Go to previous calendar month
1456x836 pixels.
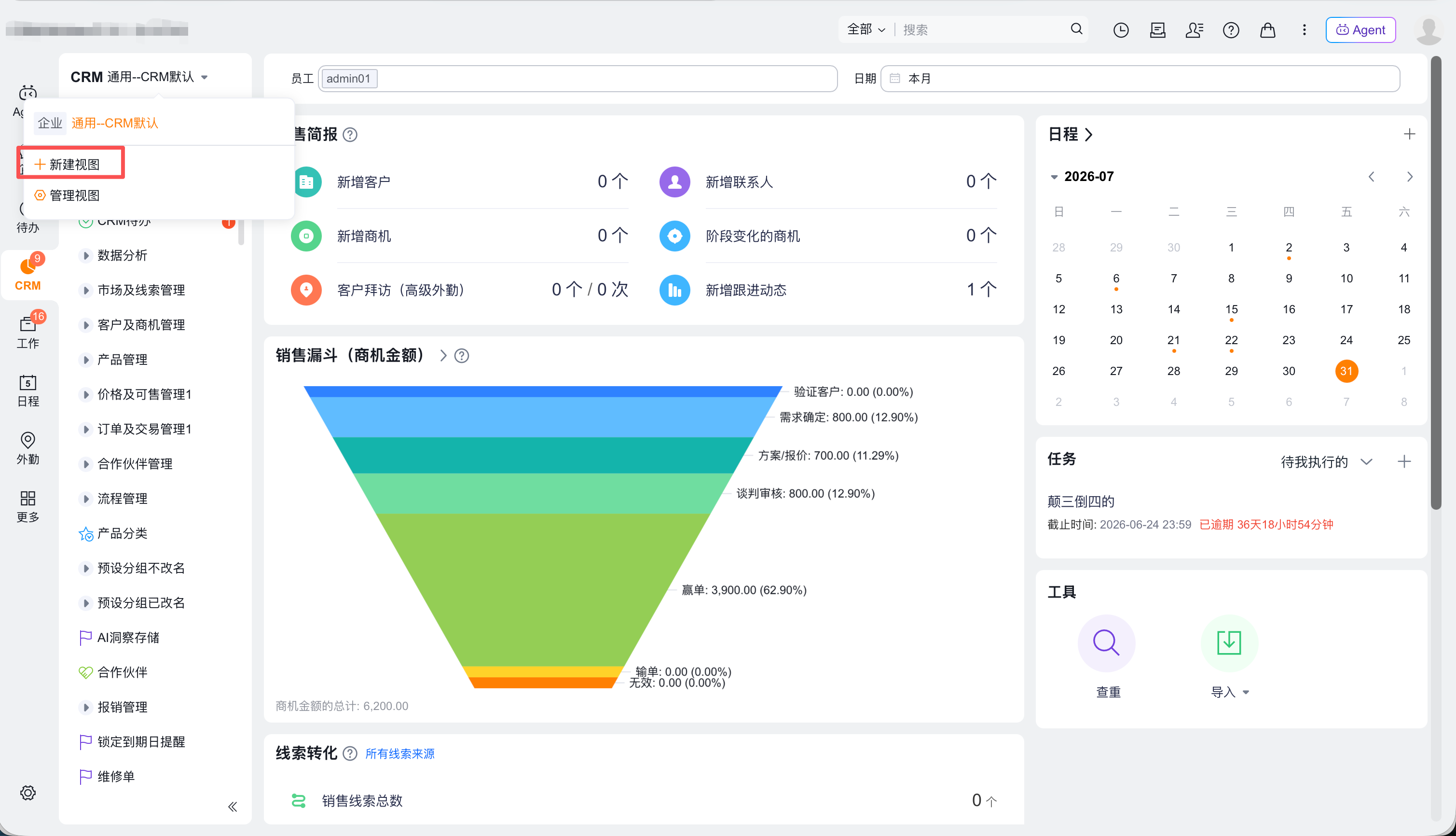point(1372,177)
